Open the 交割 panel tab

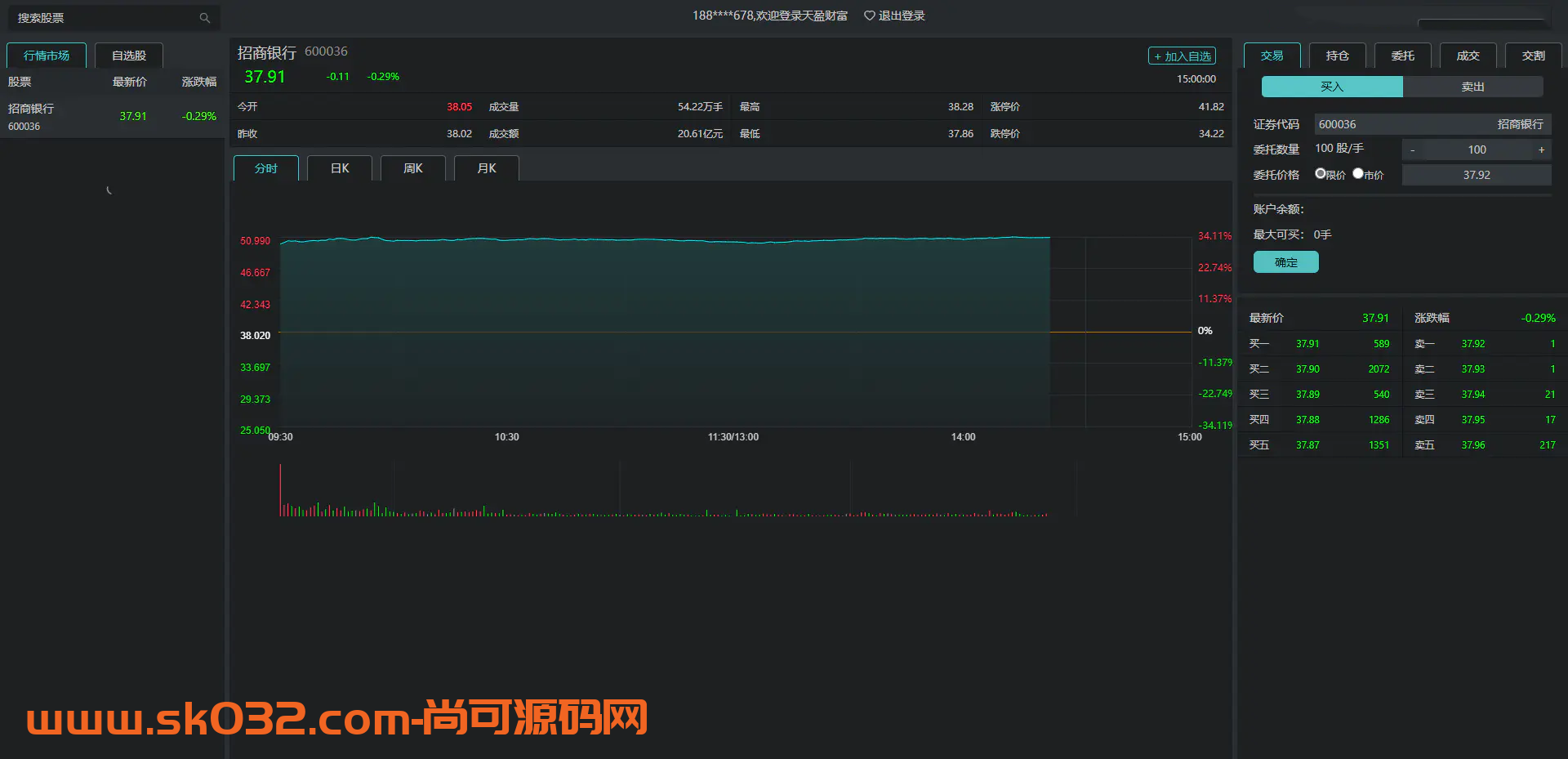(1534, 56)
